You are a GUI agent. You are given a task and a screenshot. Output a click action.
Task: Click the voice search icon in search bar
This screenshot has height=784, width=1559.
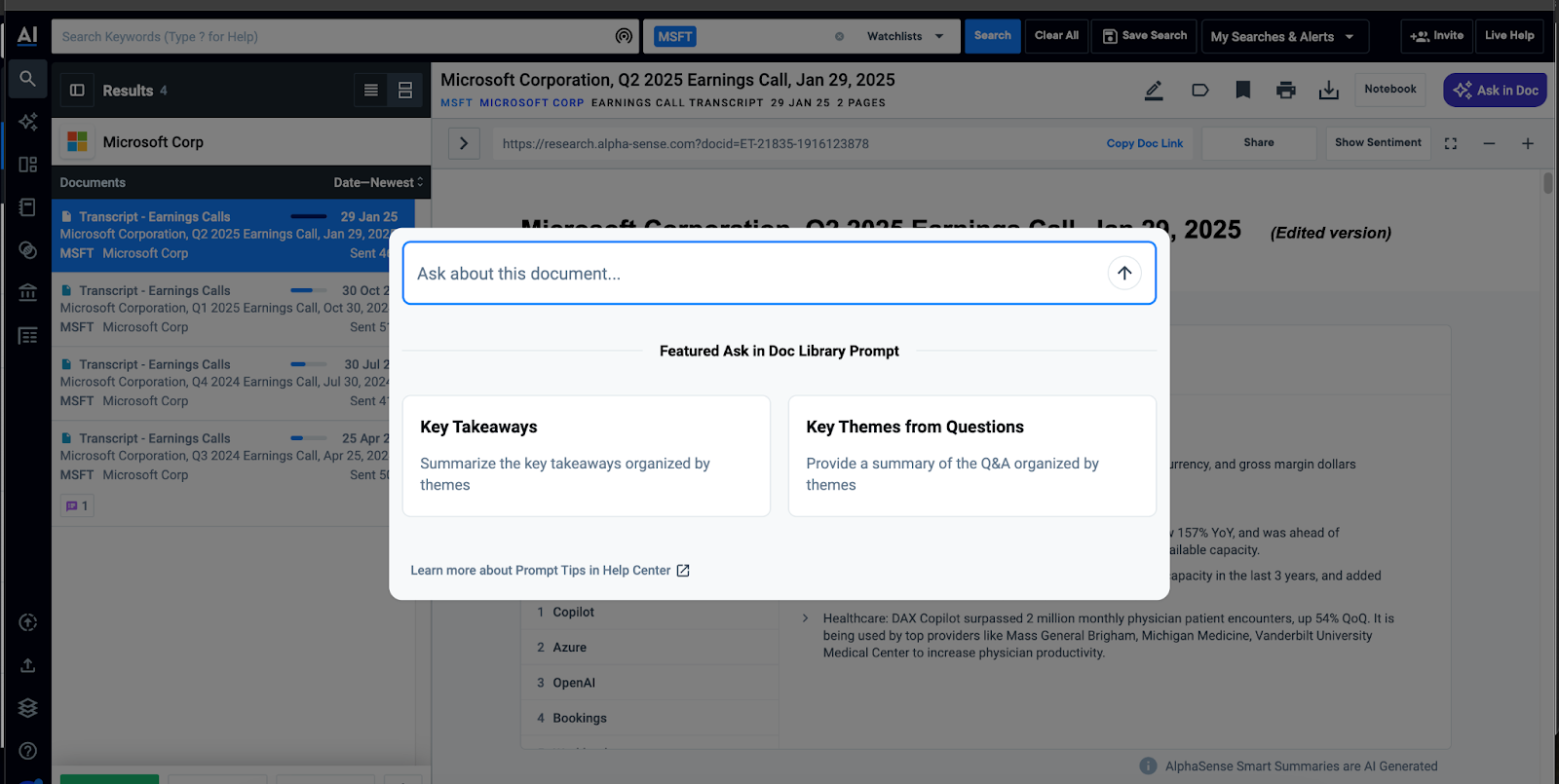coord(624,36)
